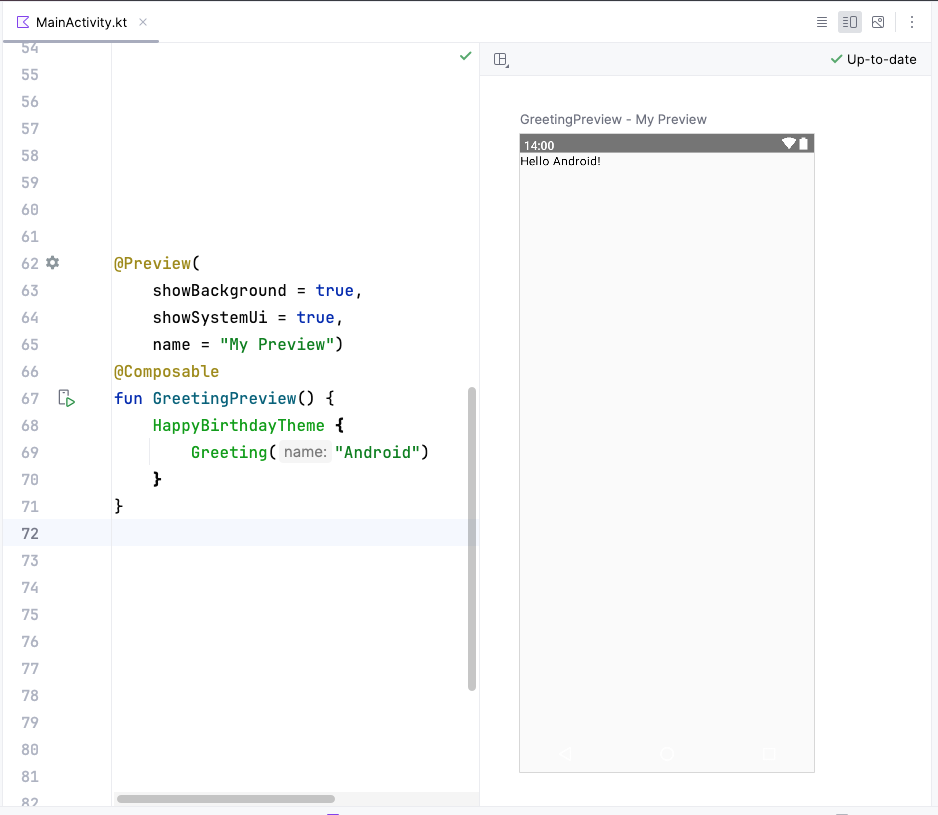938x815 pixels.
Task: Click the Kotlin file icon on tab
Action: [23, 22]
